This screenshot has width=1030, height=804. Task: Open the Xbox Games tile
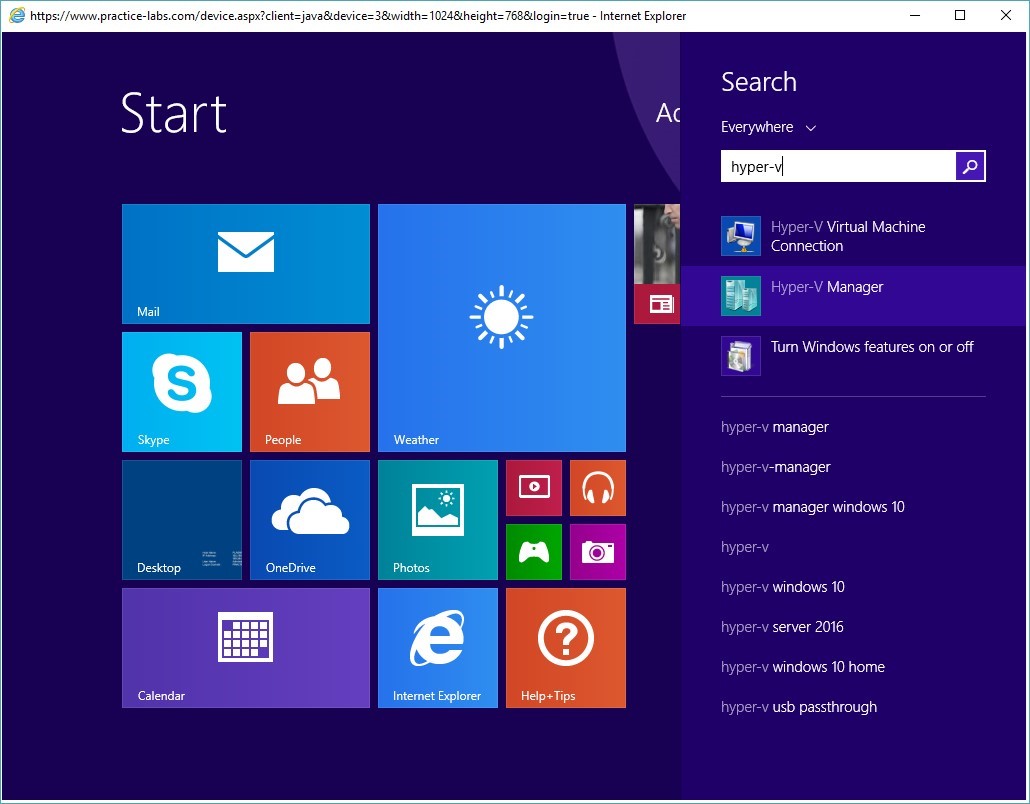533,552
